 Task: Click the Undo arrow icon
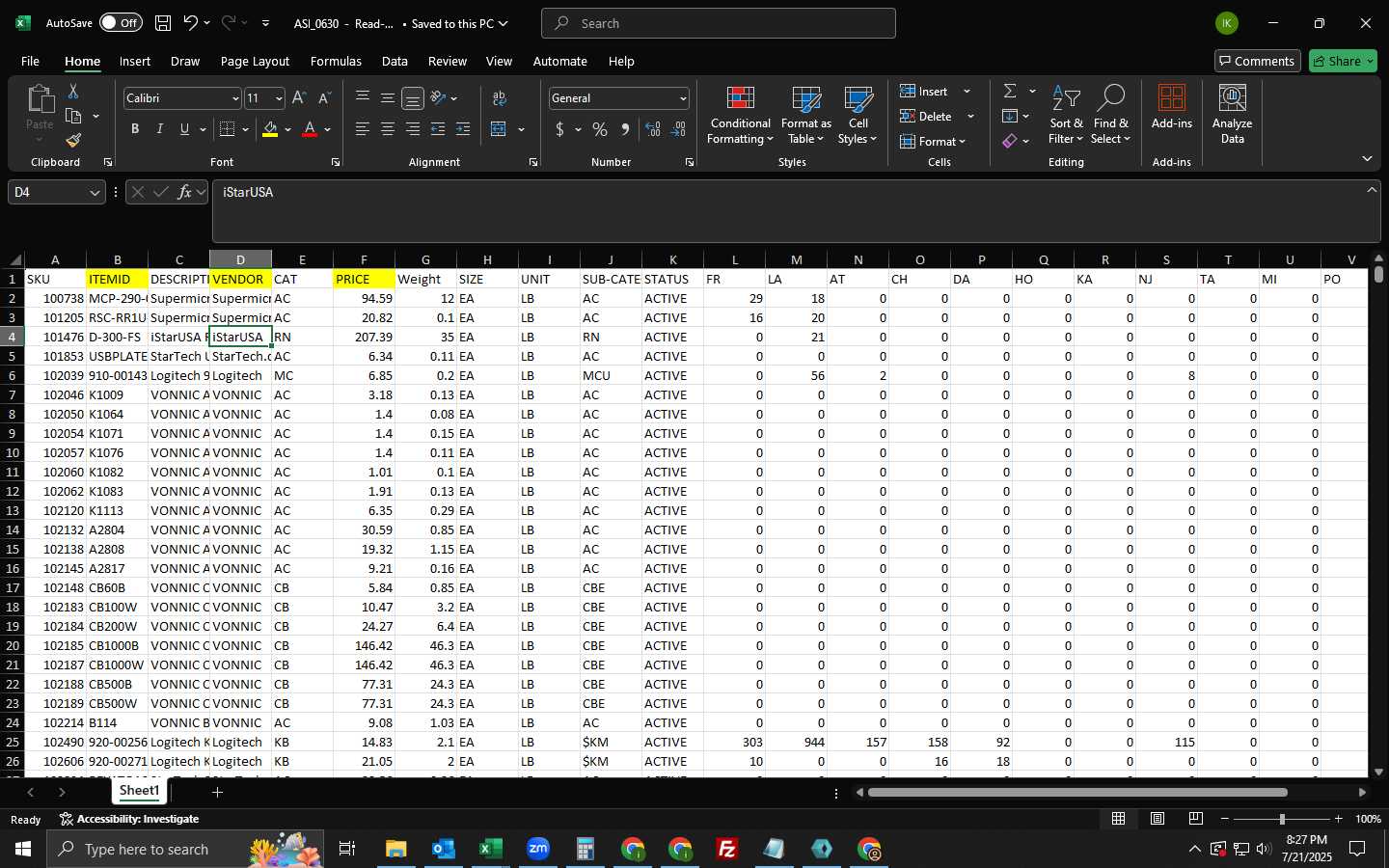click(x=191, y=23)
